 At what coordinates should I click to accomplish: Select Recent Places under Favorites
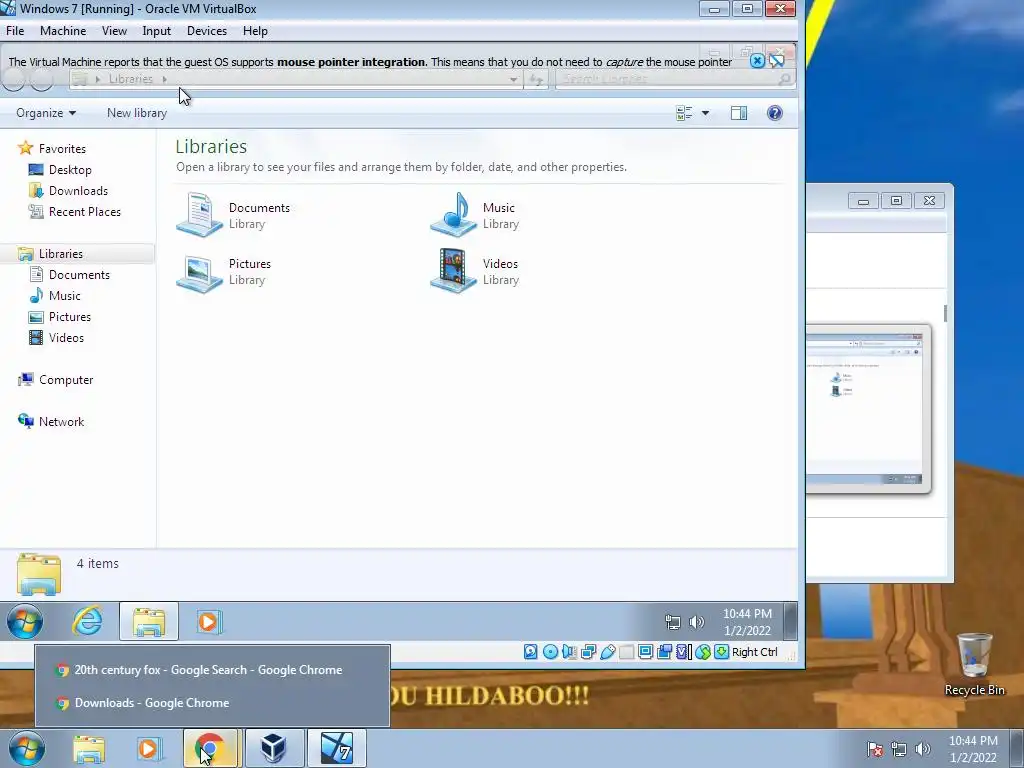[x=75, y=212]
